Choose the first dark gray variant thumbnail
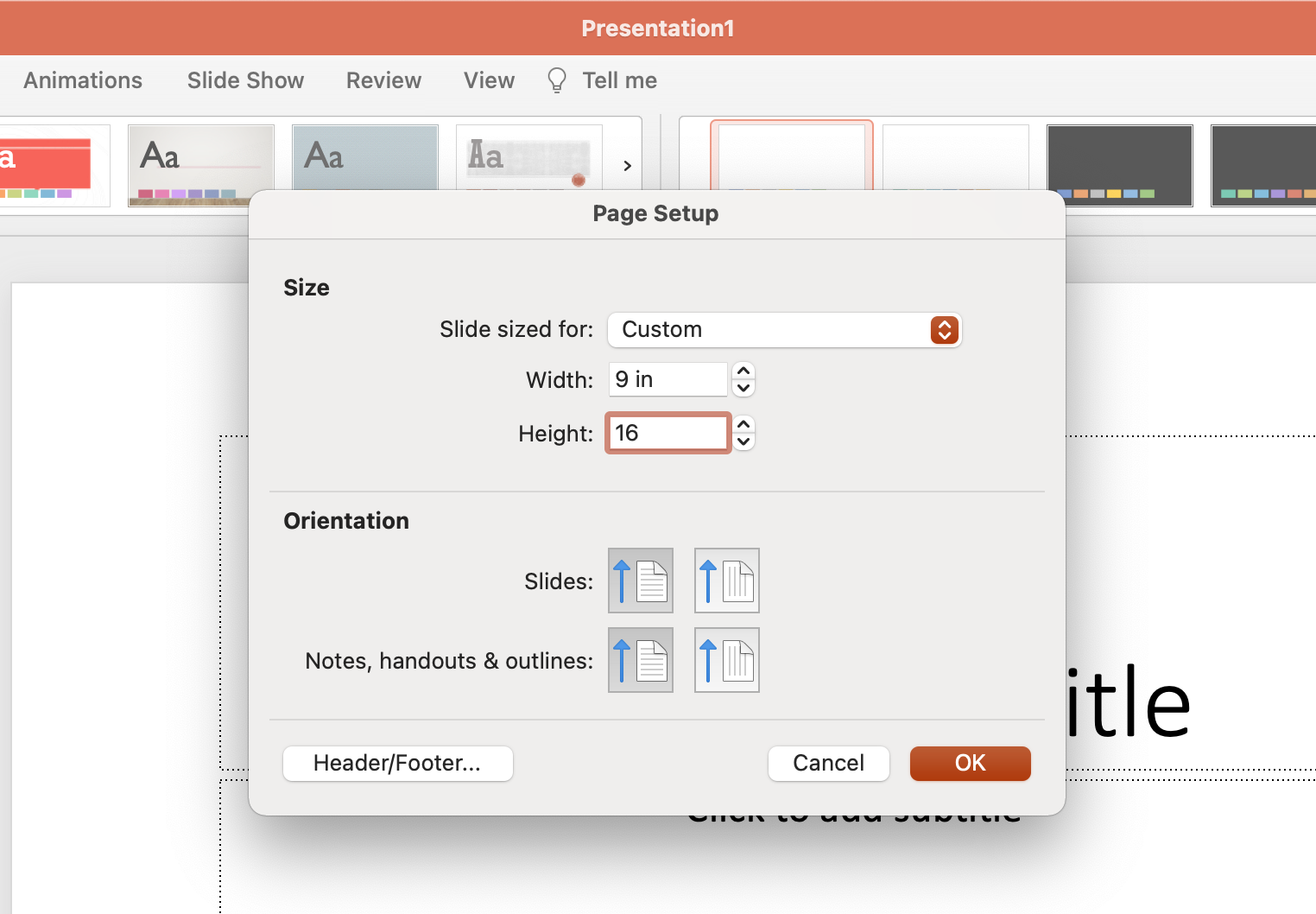The width and height of the screenshot is (1316, 914). [1120, 165]
